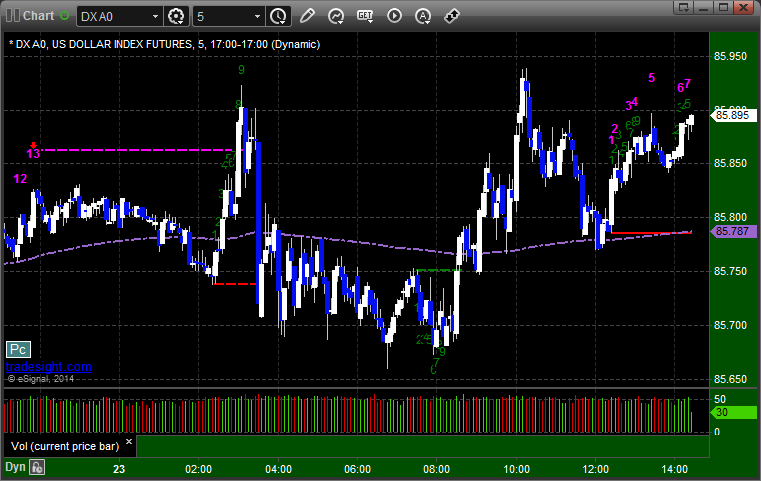The width and height of the screenshot is (761, 481).
Task: Click the 85.787 purple price marker
Action: click(x=733, y=231)
